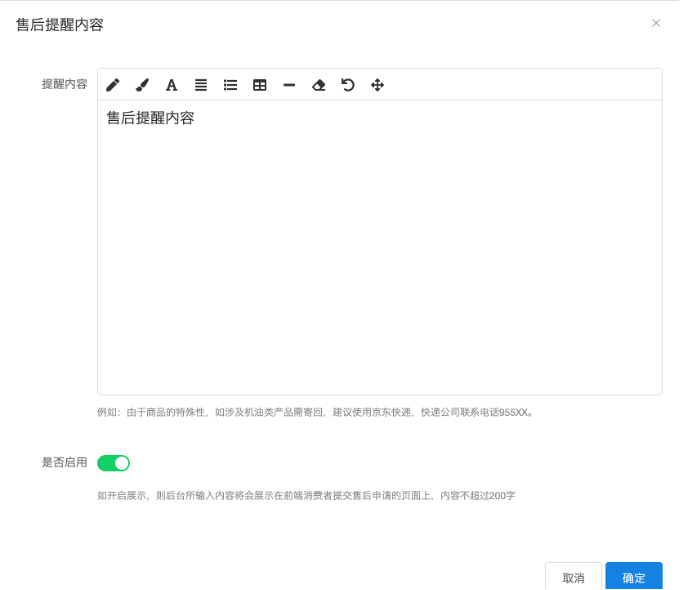Viewport: 680px width, 590px height.
Task: Toggle the bulleted list icon
Action: click(230, 85)
